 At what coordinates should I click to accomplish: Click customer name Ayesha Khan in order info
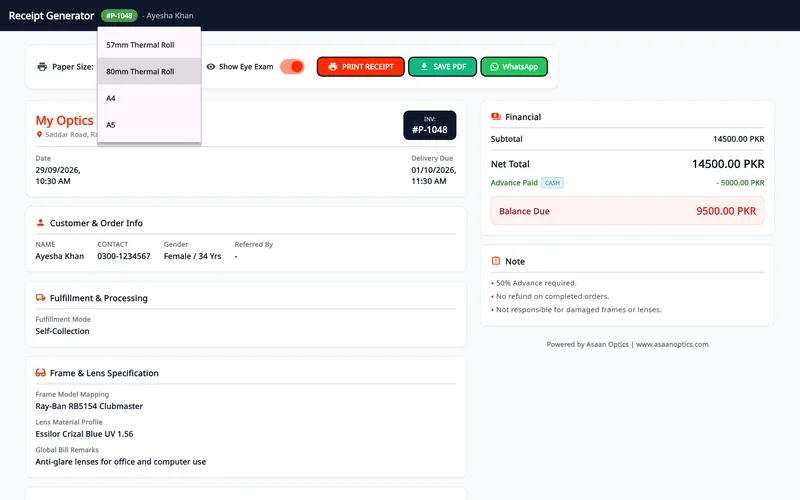click(60, 256)
